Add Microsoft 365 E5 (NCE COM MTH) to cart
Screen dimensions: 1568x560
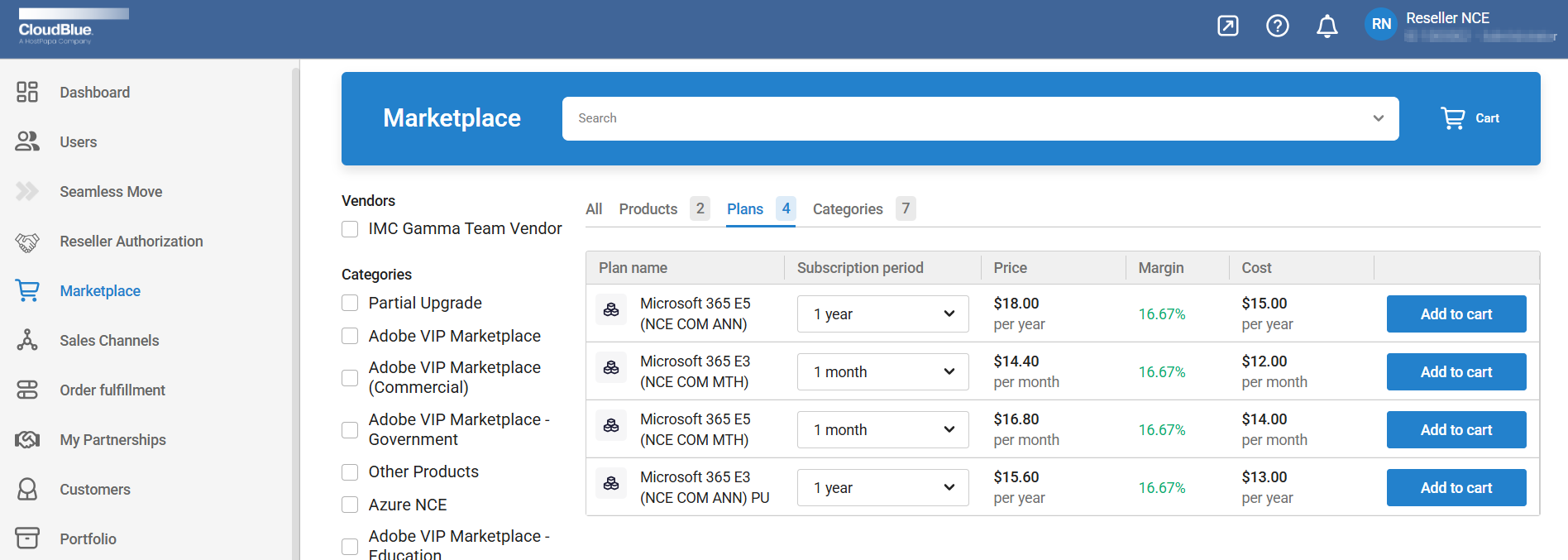pos(1456,430)
